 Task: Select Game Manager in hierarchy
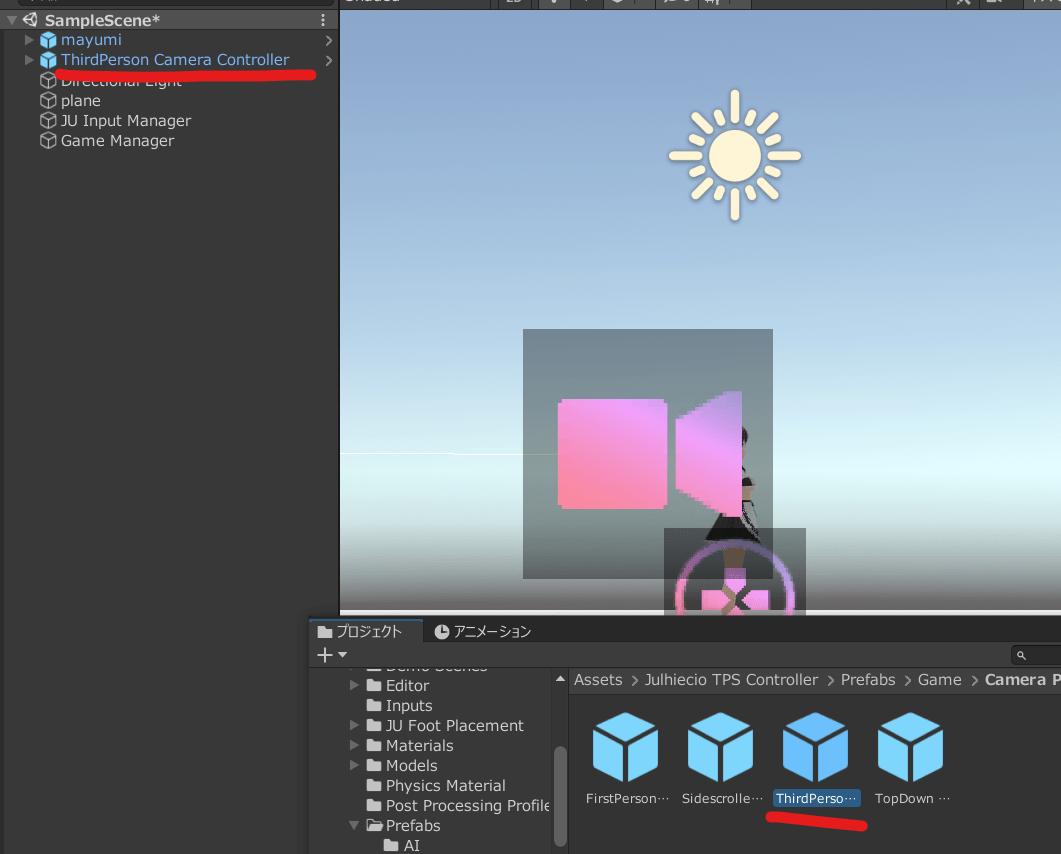point(117,141)
